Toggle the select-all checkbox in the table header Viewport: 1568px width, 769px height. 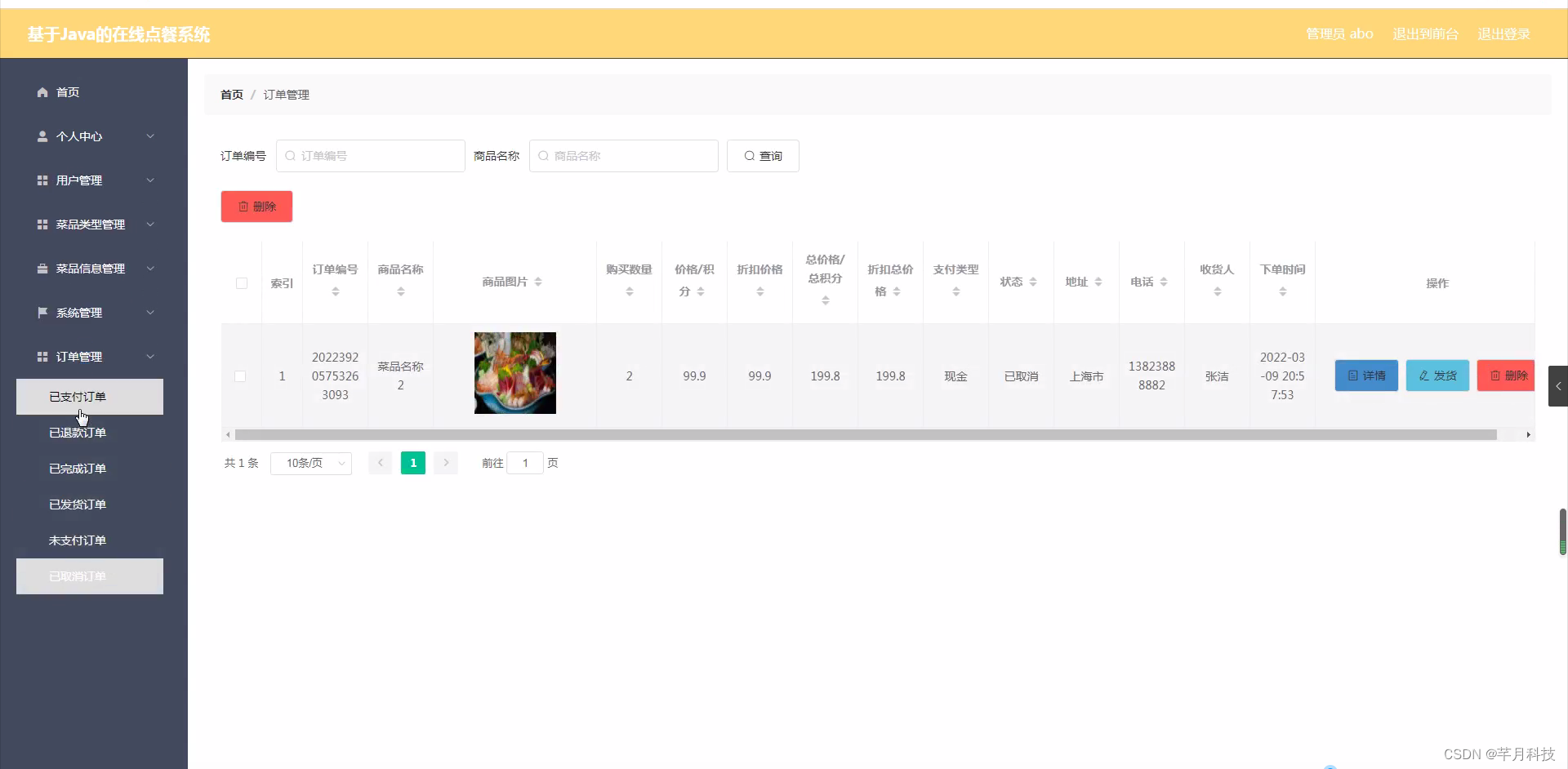[241, 283]
